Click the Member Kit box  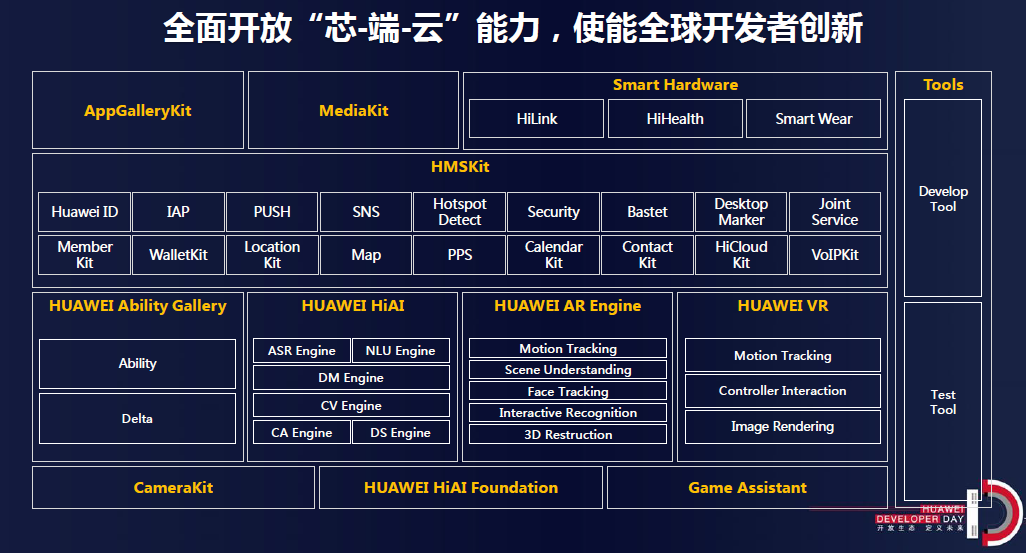(84, 255)
